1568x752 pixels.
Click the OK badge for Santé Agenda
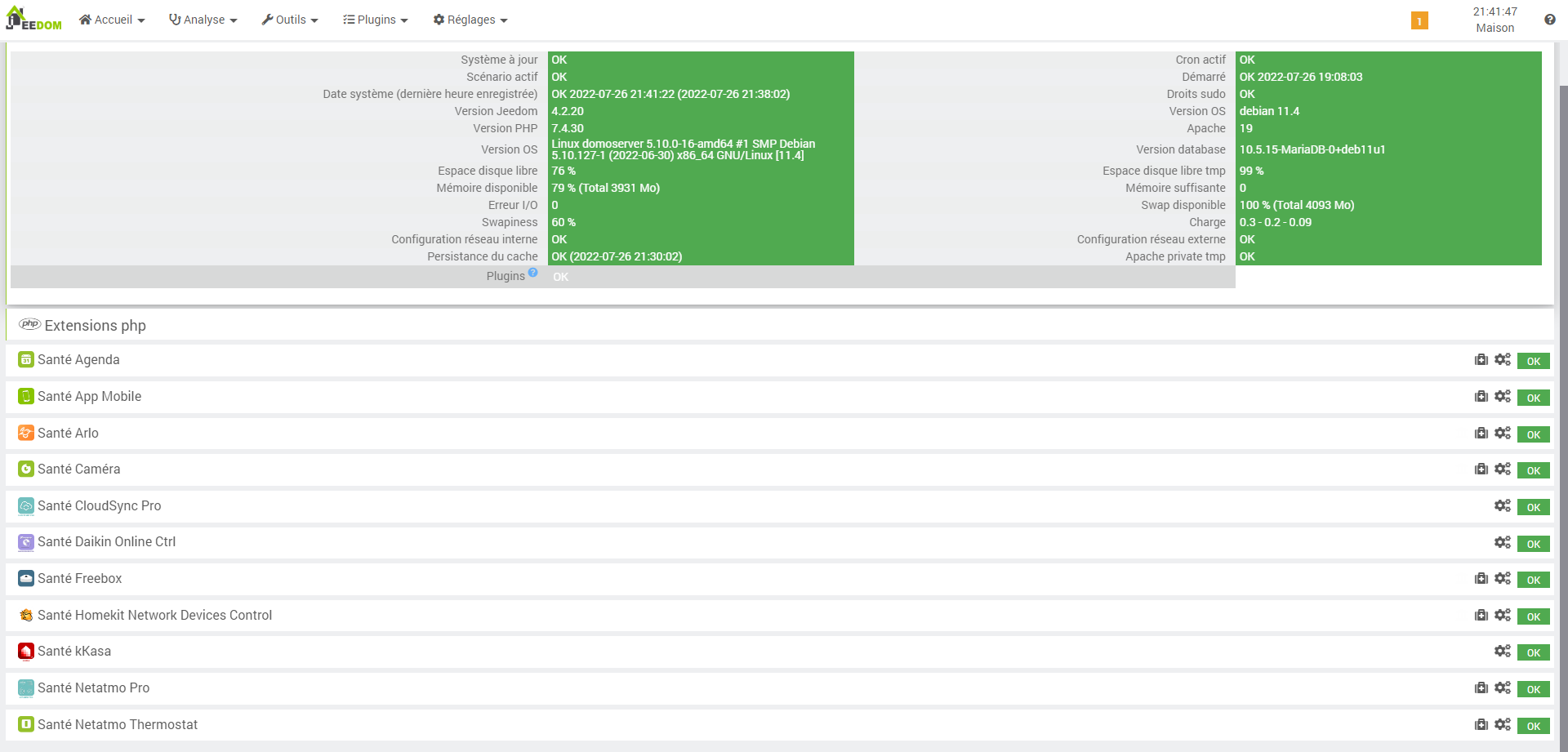point(1534,361)
